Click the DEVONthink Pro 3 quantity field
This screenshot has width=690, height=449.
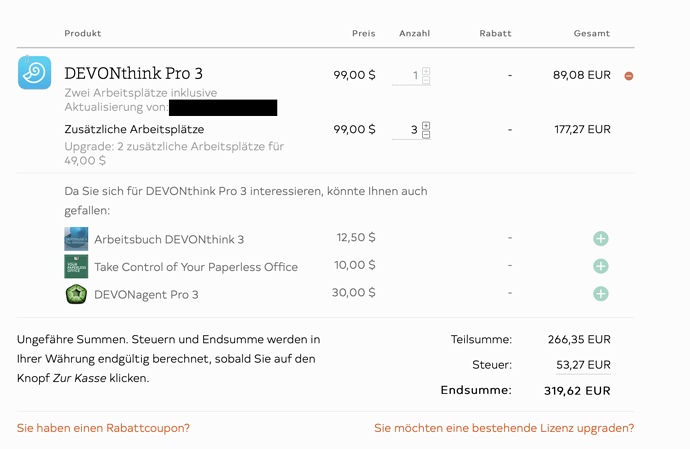click(x=407, y=76)
